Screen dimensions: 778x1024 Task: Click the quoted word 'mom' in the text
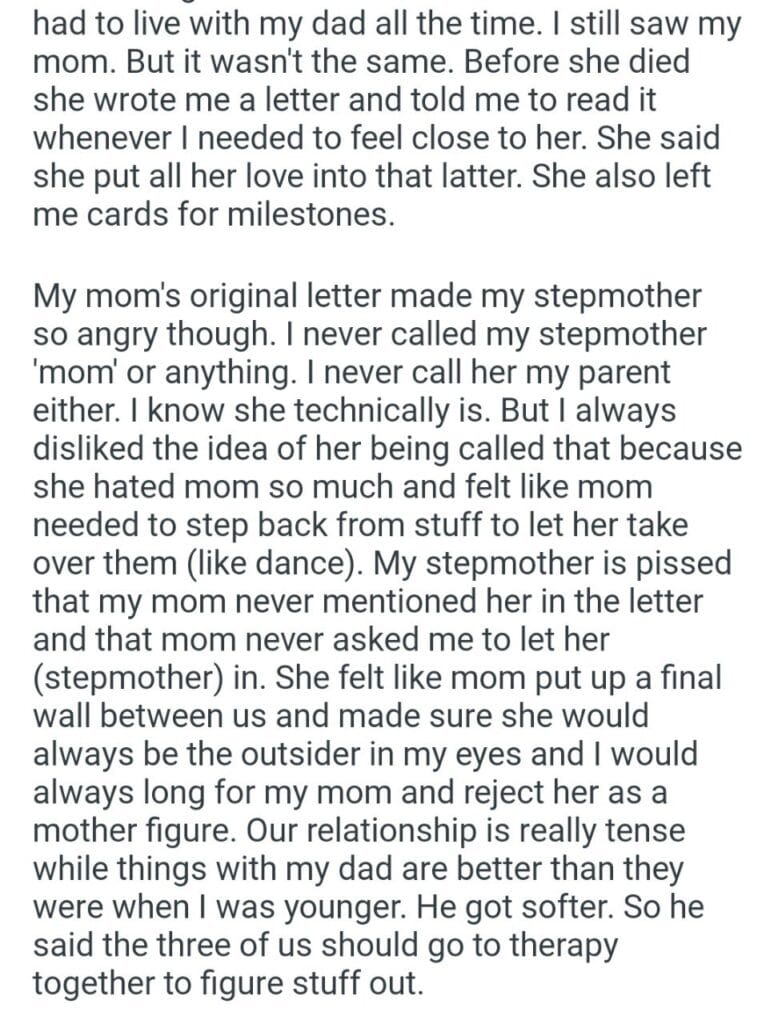[72, 371]
